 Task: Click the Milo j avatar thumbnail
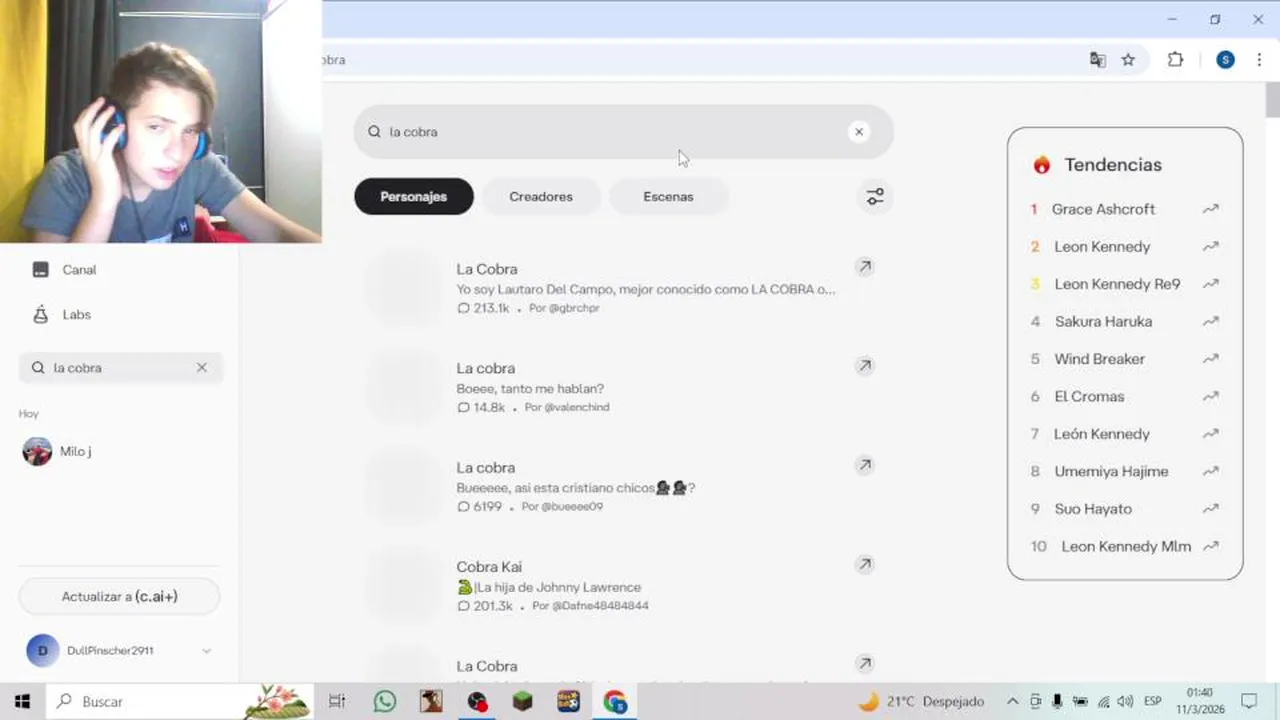tap(37, 451)
